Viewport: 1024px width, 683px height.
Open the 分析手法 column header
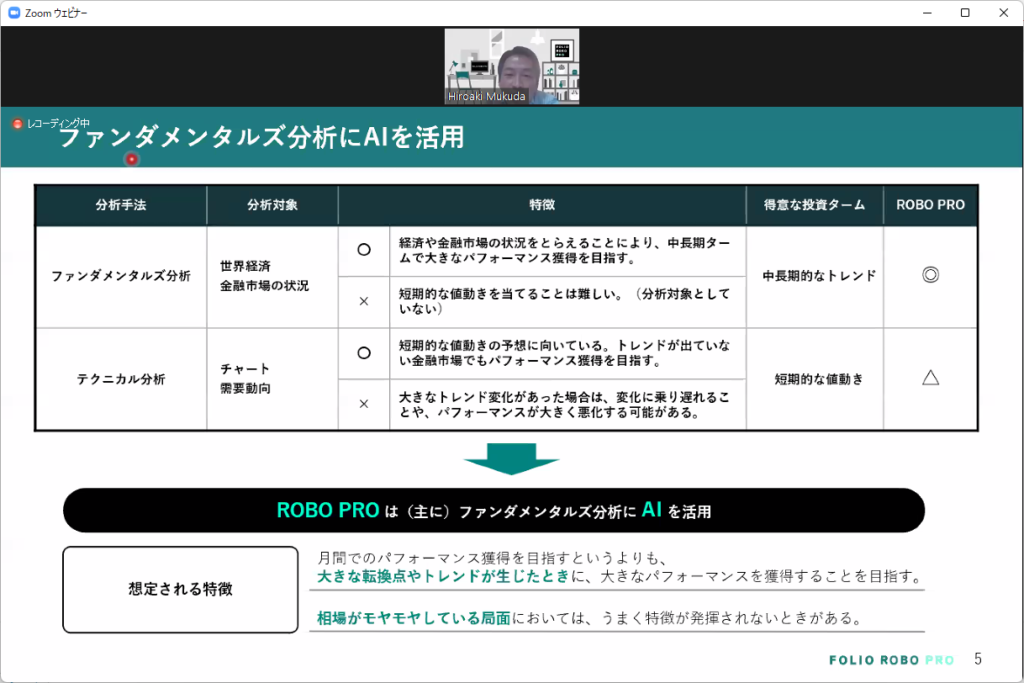pos(119,205)
